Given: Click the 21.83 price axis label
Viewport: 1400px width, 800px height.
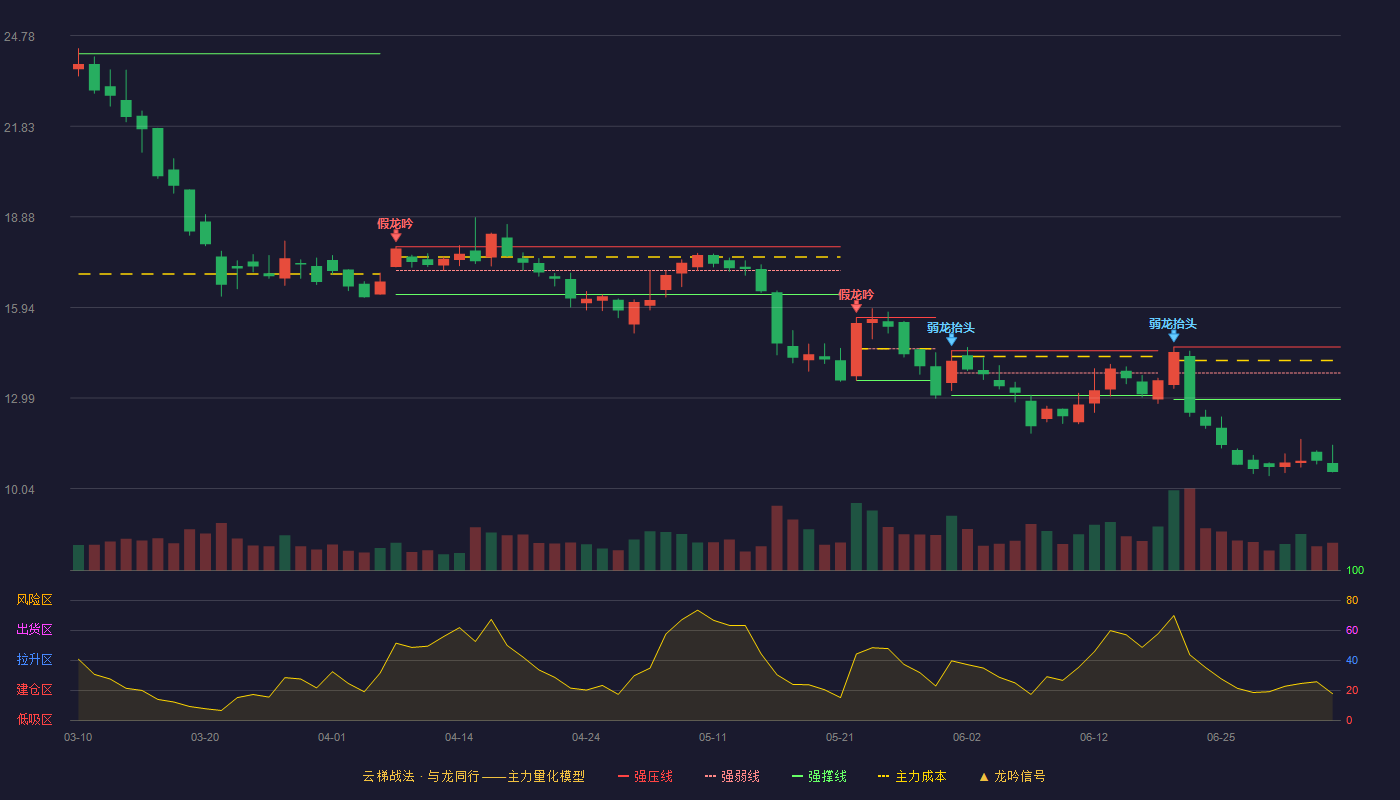Looking at the screenshot, I should [19, 128].
